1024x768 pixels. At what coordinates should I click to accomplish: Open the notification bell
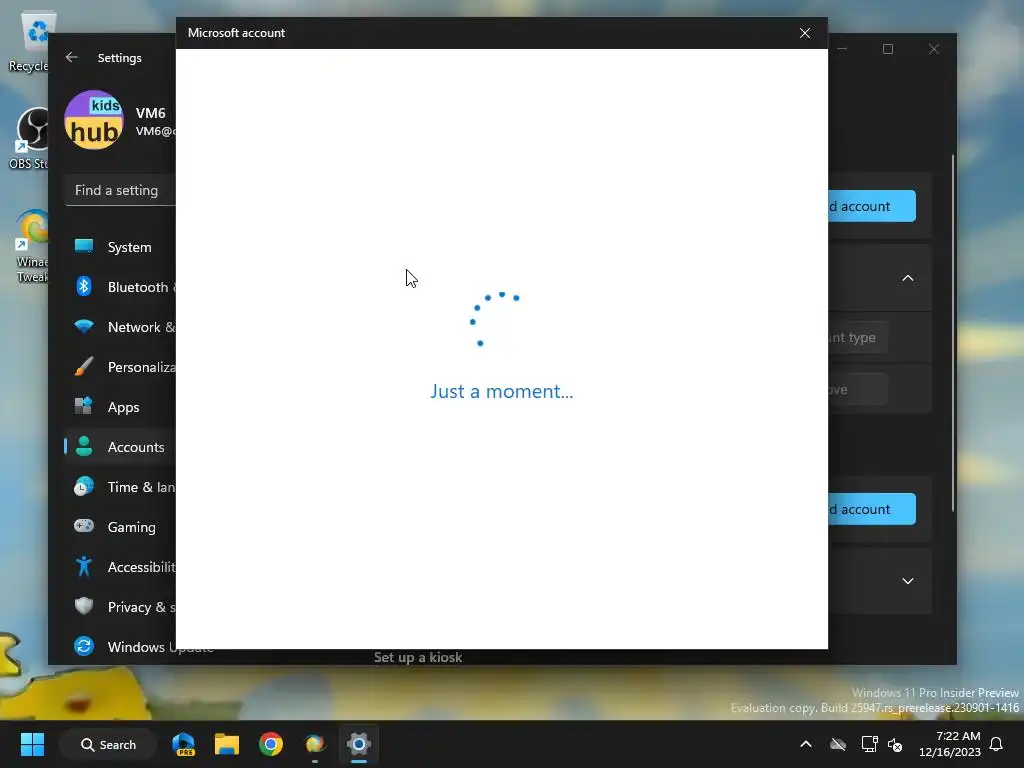pyautogui.click(x=997, y=744)
